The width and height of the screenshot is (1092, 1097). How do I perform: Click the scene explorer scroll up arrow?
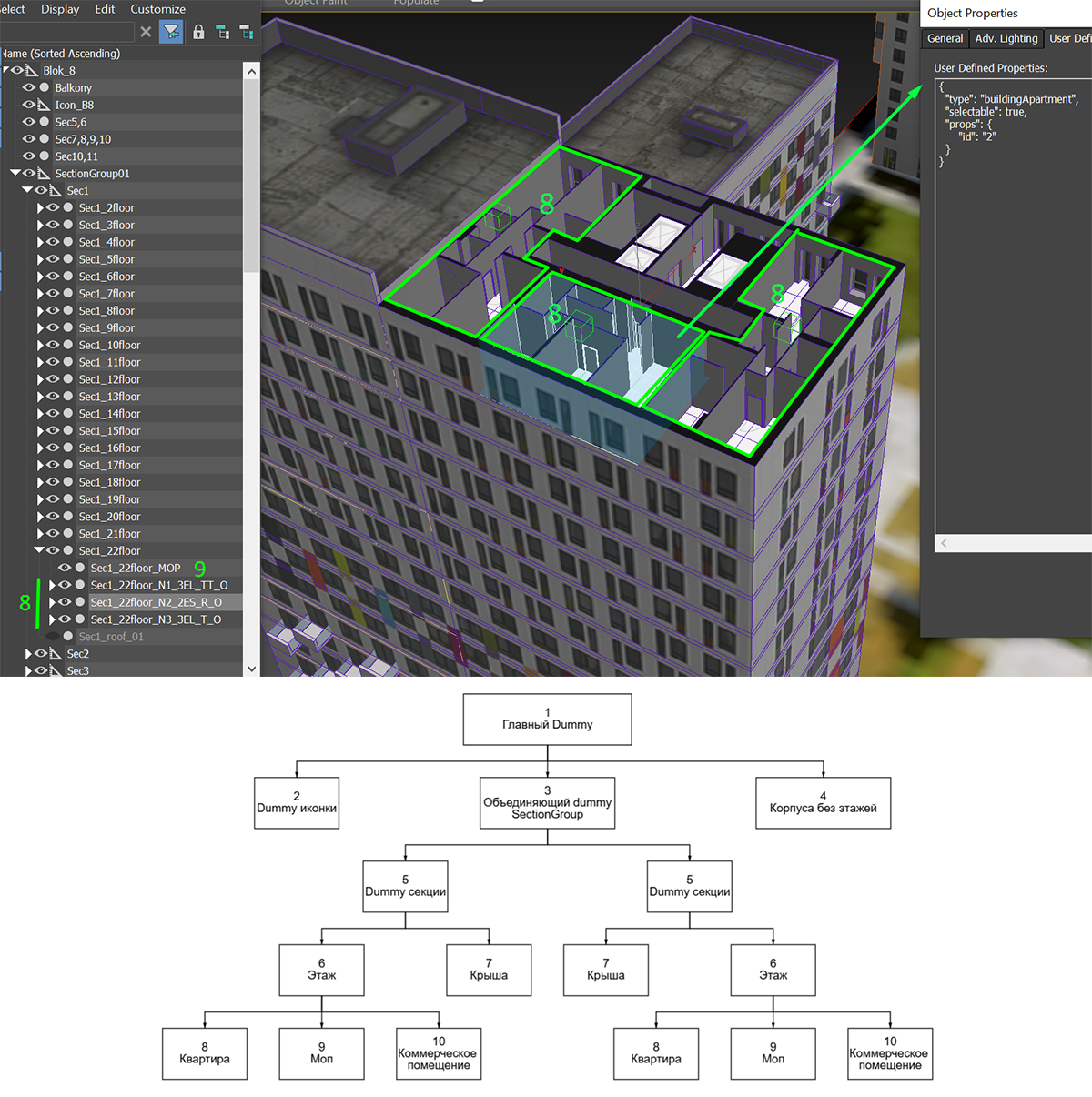(251, 71)
